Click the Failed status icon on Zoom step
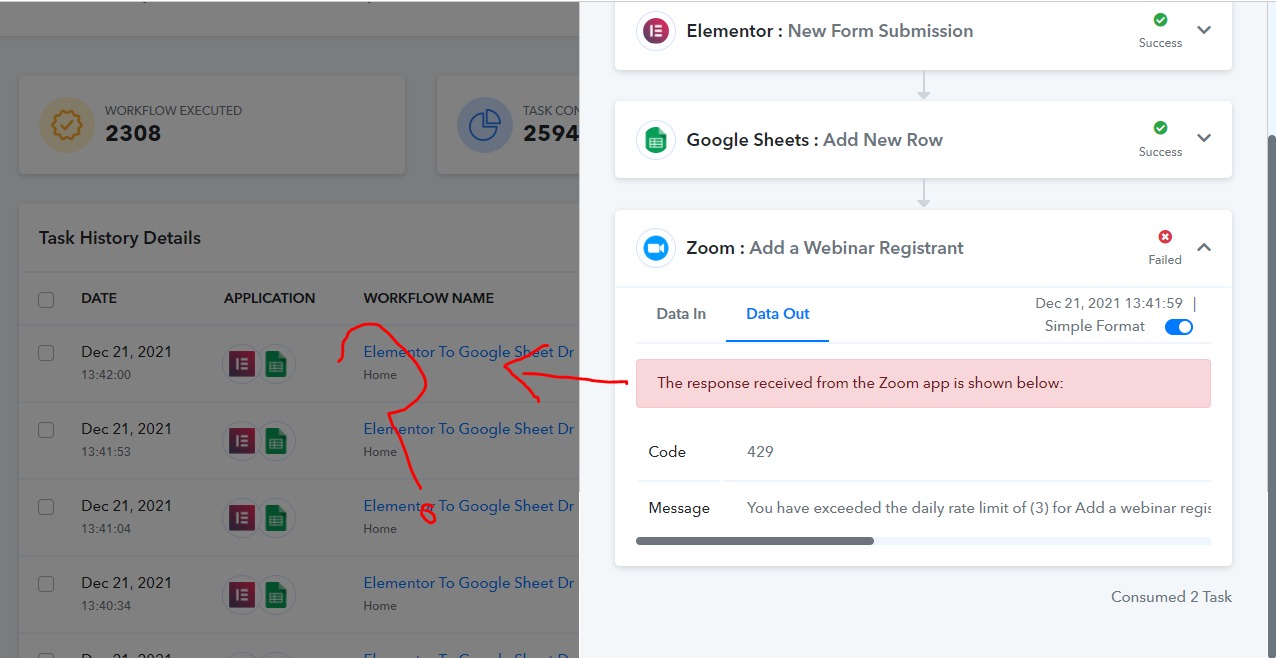Screen dimensions: 1276x658 click(x=1165, y=237)
